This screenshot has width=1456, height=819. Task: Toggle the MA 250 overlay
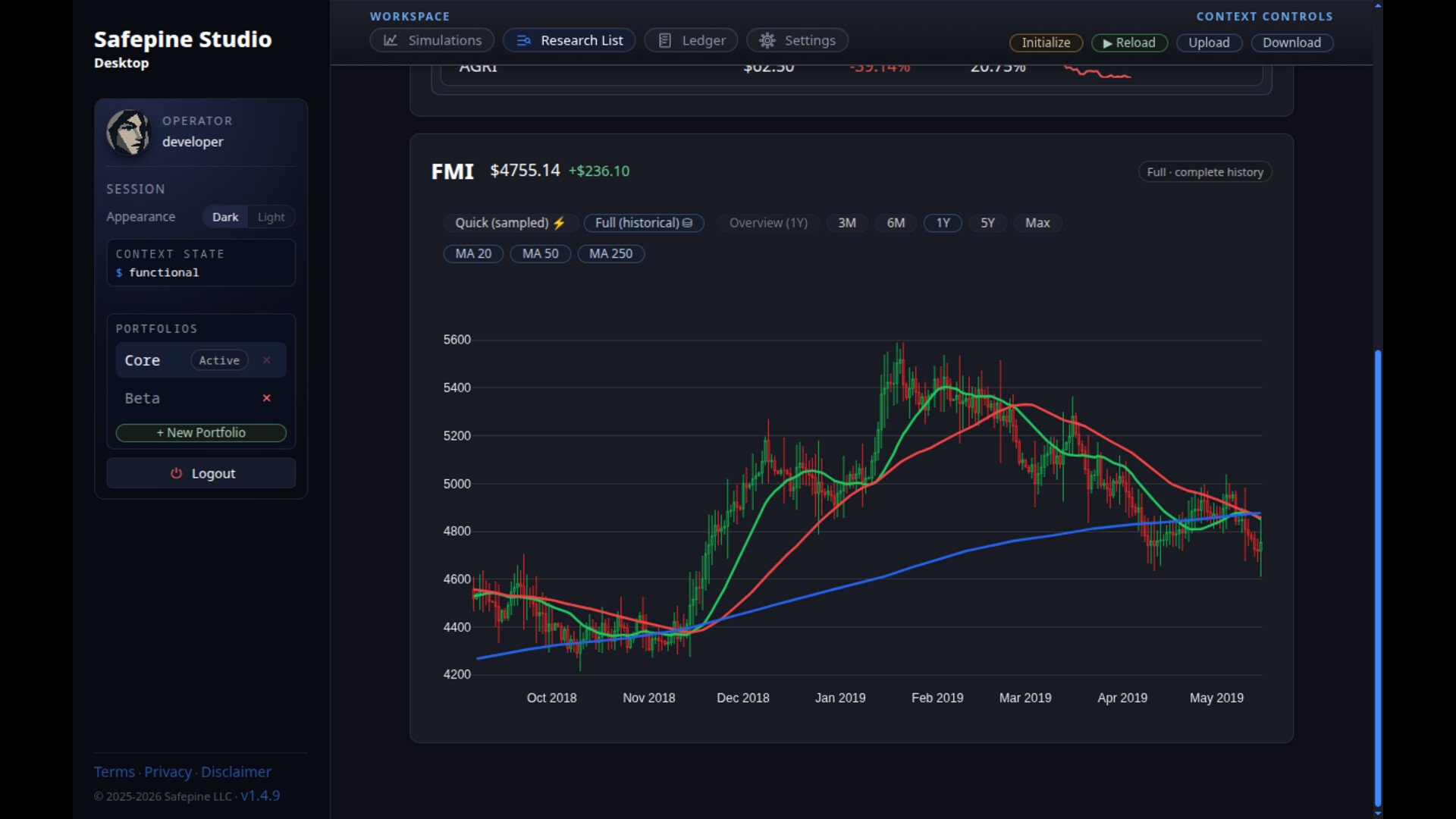coord(610,254)
